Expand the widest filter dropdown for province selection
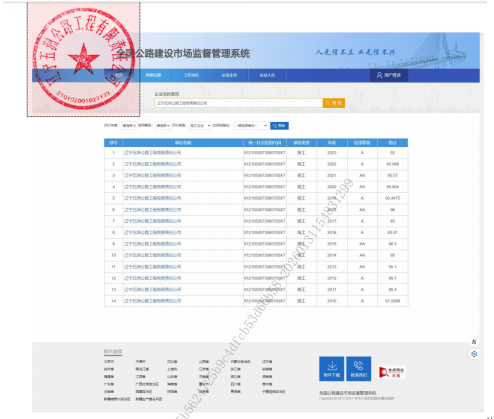 tap(251, 126)
